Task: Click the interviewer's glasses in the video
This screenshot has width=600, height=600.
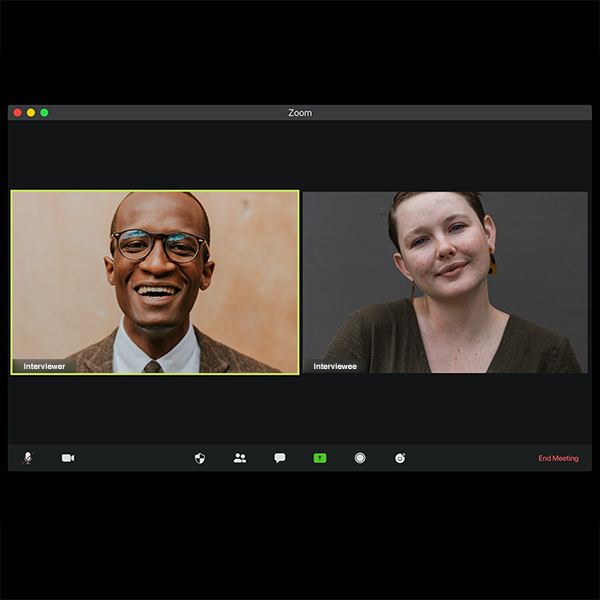Action: coord(158,245)
